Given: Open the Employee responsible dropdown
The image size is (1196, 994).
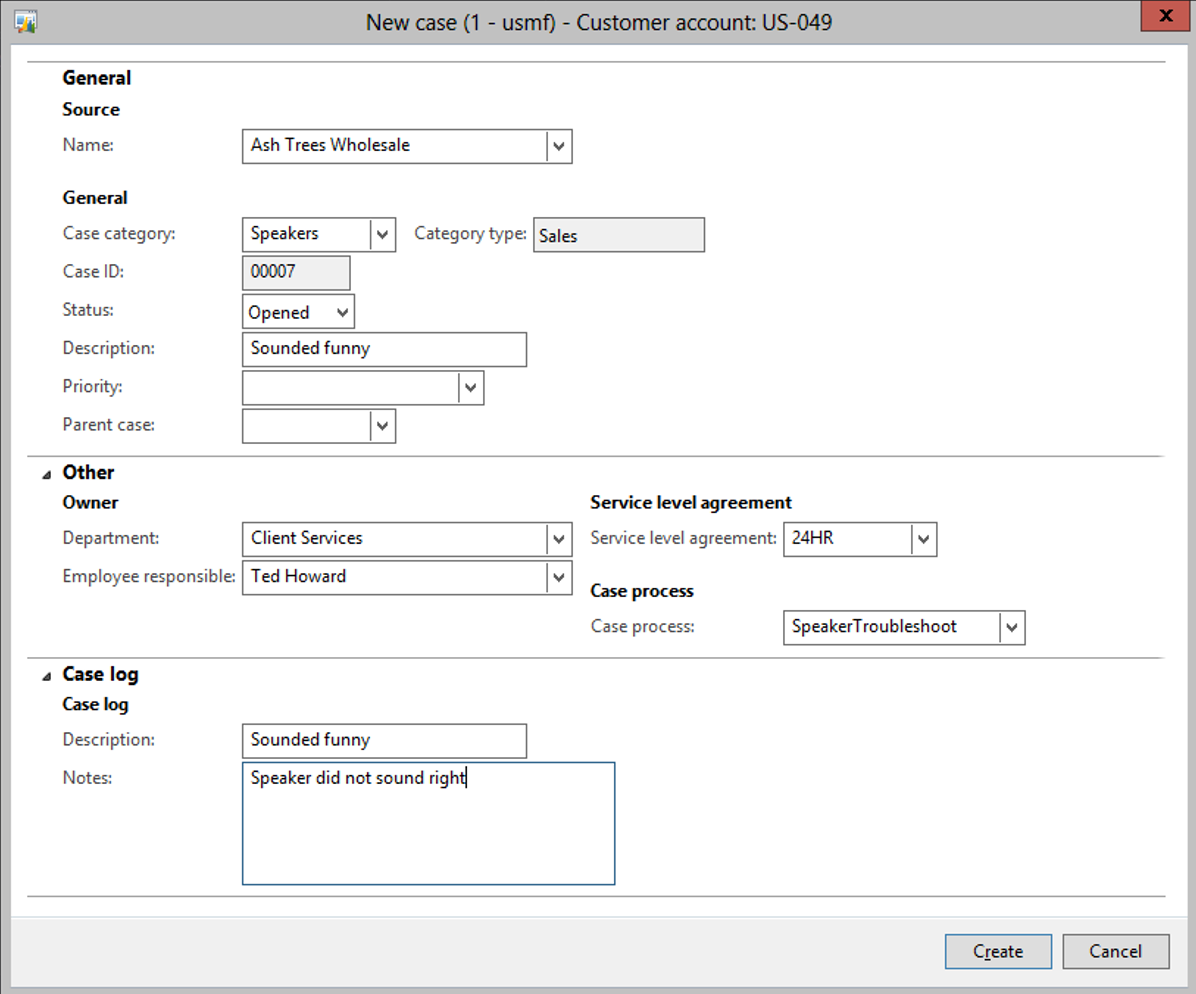Looking at the screenshot, I should click(x=559, y=577).
